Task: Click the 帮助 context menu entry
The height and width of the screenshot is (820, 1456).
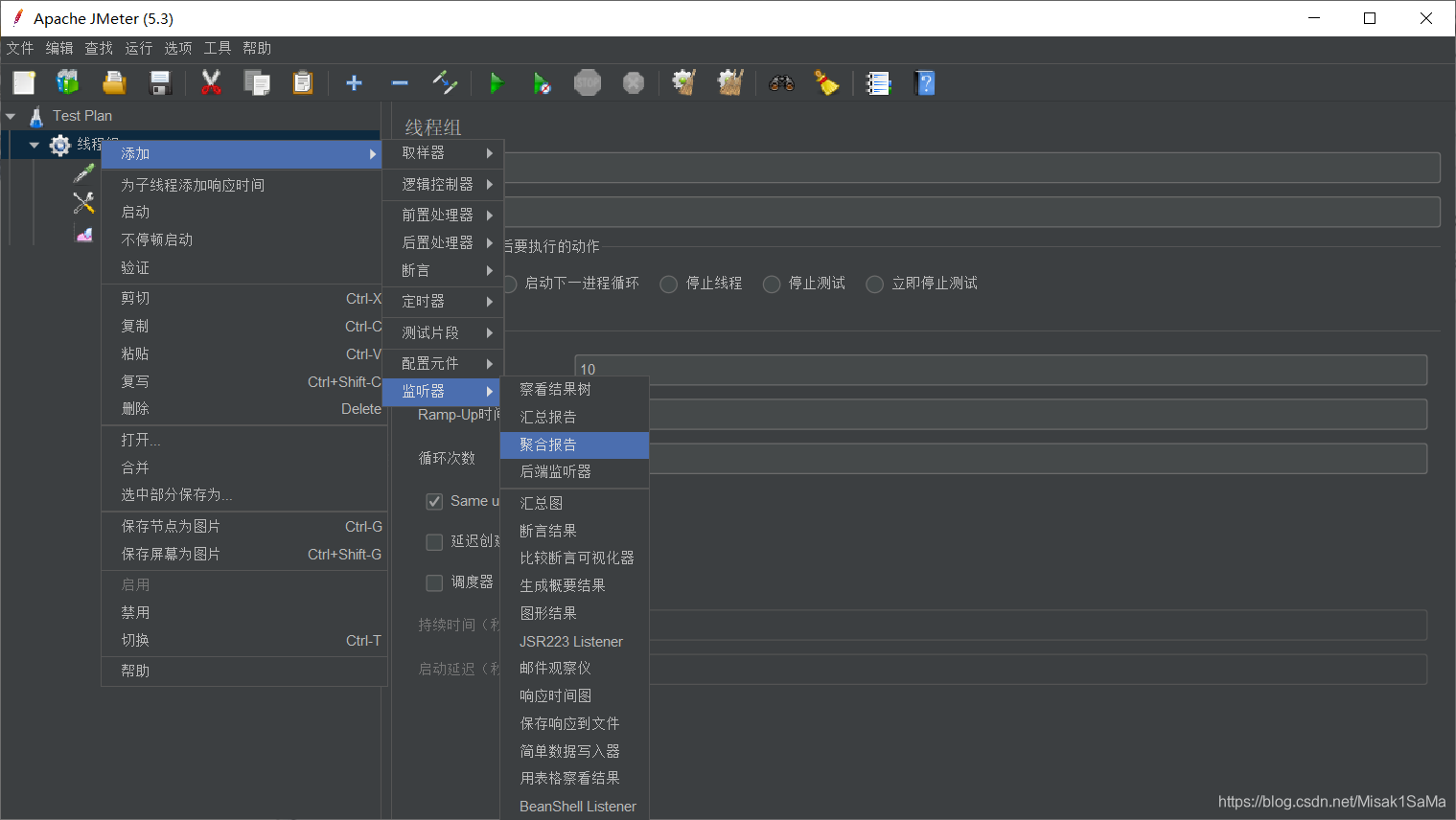Action: tap(135, 670)
